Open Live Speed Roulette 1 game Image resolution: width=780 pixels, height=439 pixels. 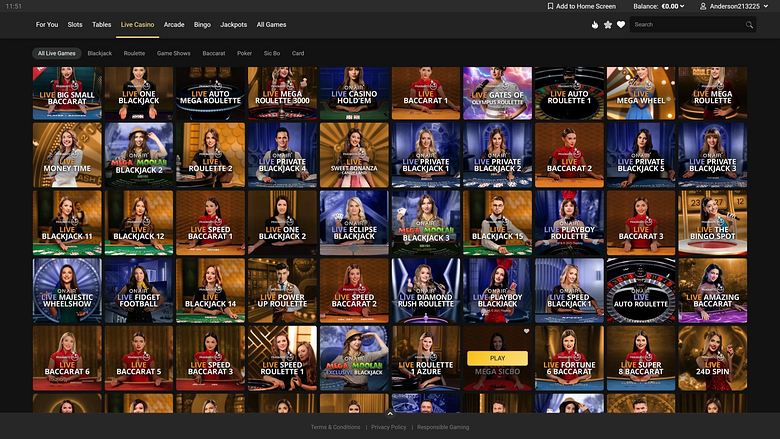coord(282,358)
